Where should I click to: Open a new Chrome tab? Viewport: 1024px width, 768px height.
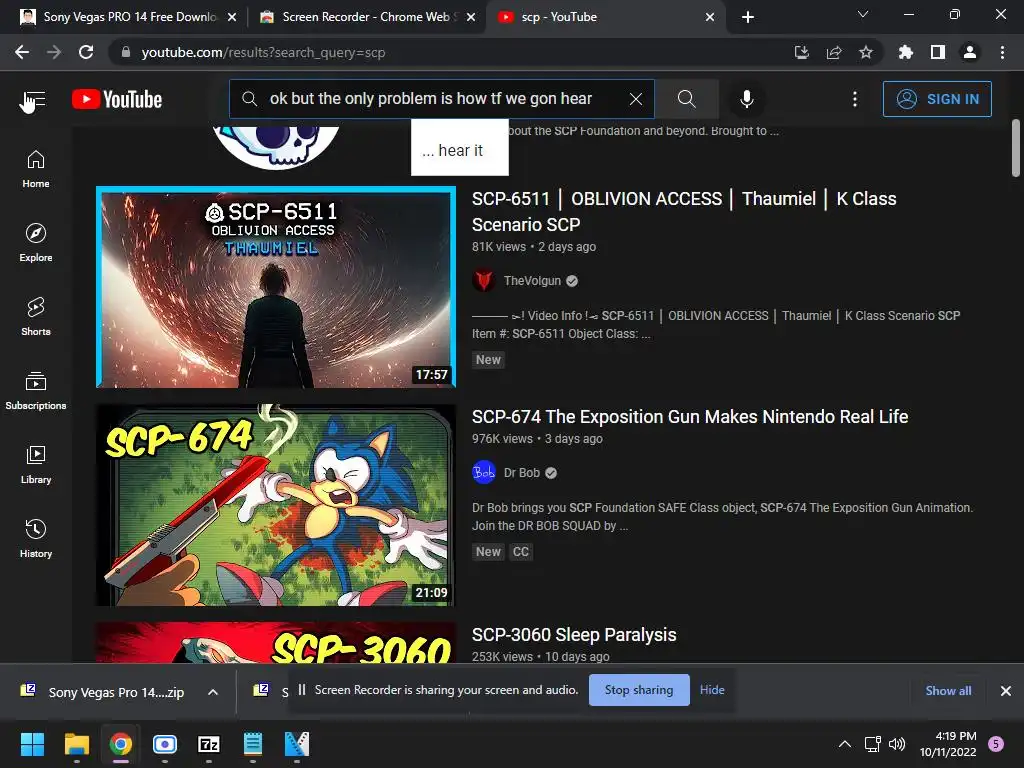[748, 17]
